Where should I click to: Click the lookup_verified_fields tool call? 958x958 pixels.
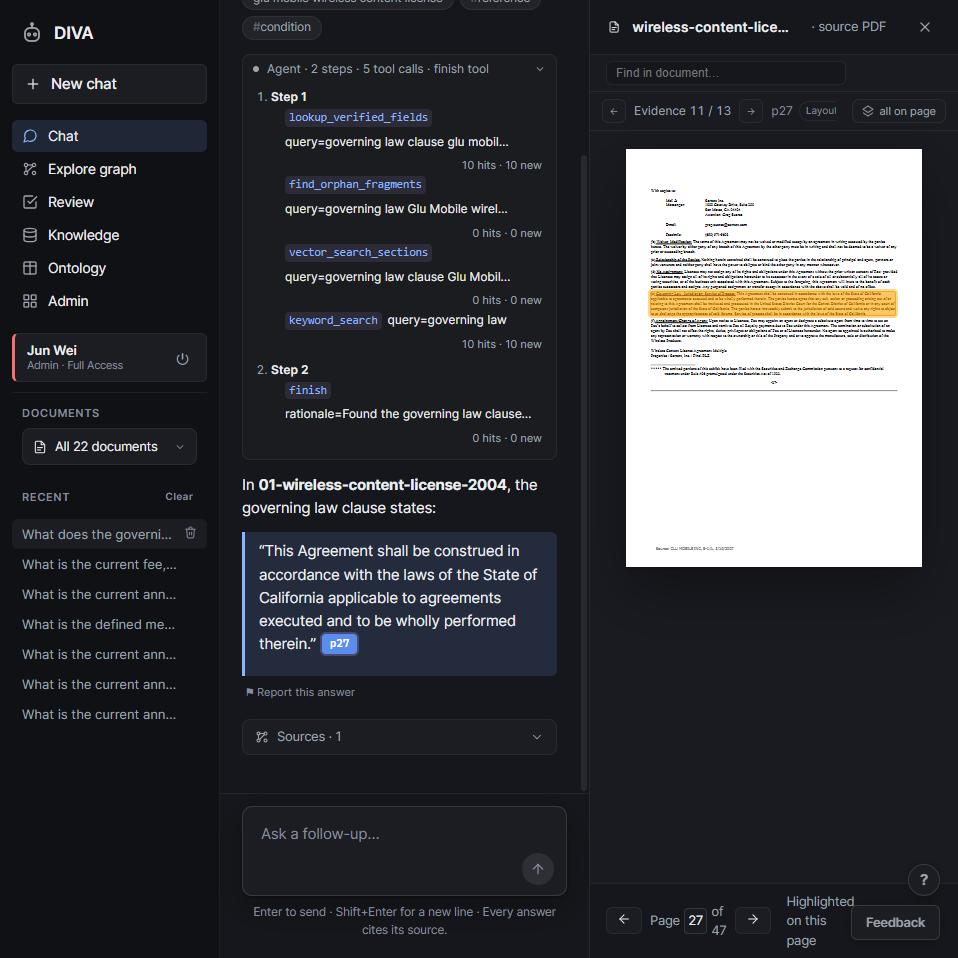[x=358, y=117]
